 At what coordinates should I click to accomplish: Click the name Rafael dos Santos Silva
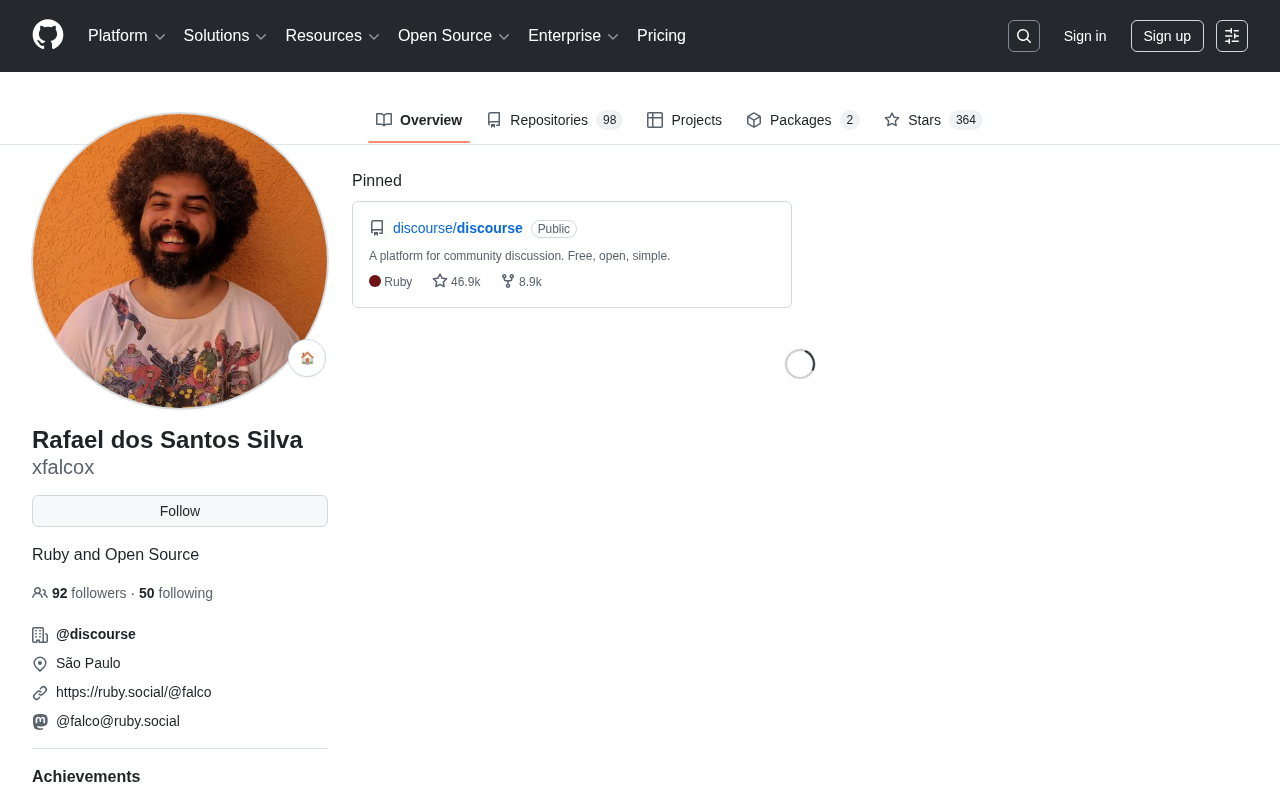pos(167,440)
